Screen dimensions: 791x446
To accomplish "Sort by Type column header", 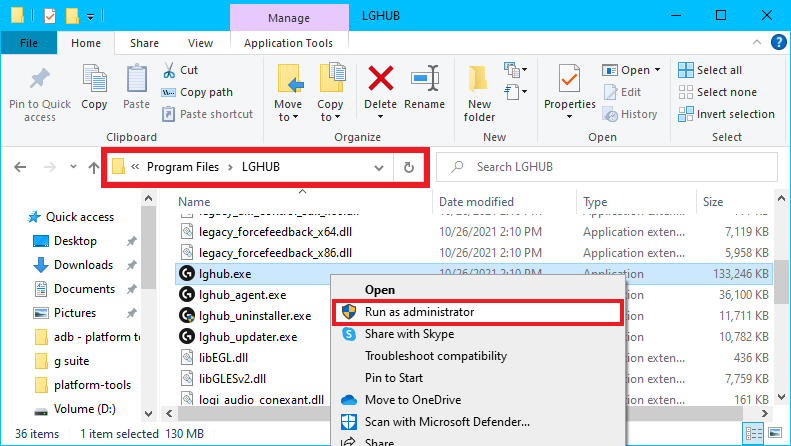I will 595,202.
